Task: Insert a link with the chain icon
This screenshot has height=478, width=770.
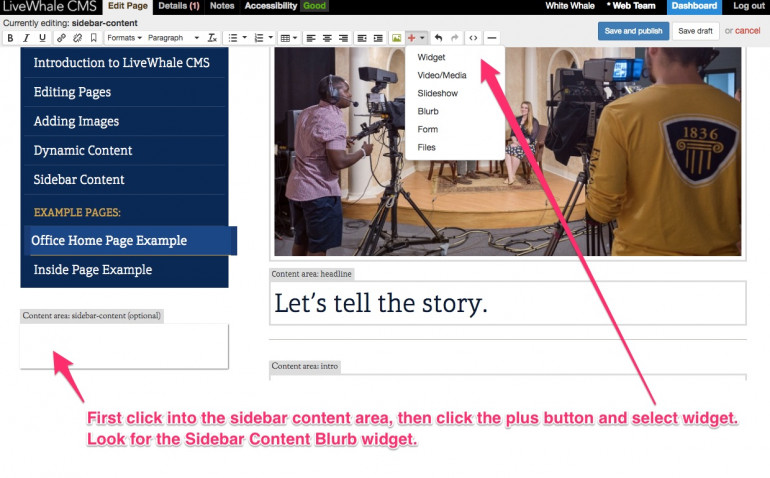Action: tap(61, 38)
